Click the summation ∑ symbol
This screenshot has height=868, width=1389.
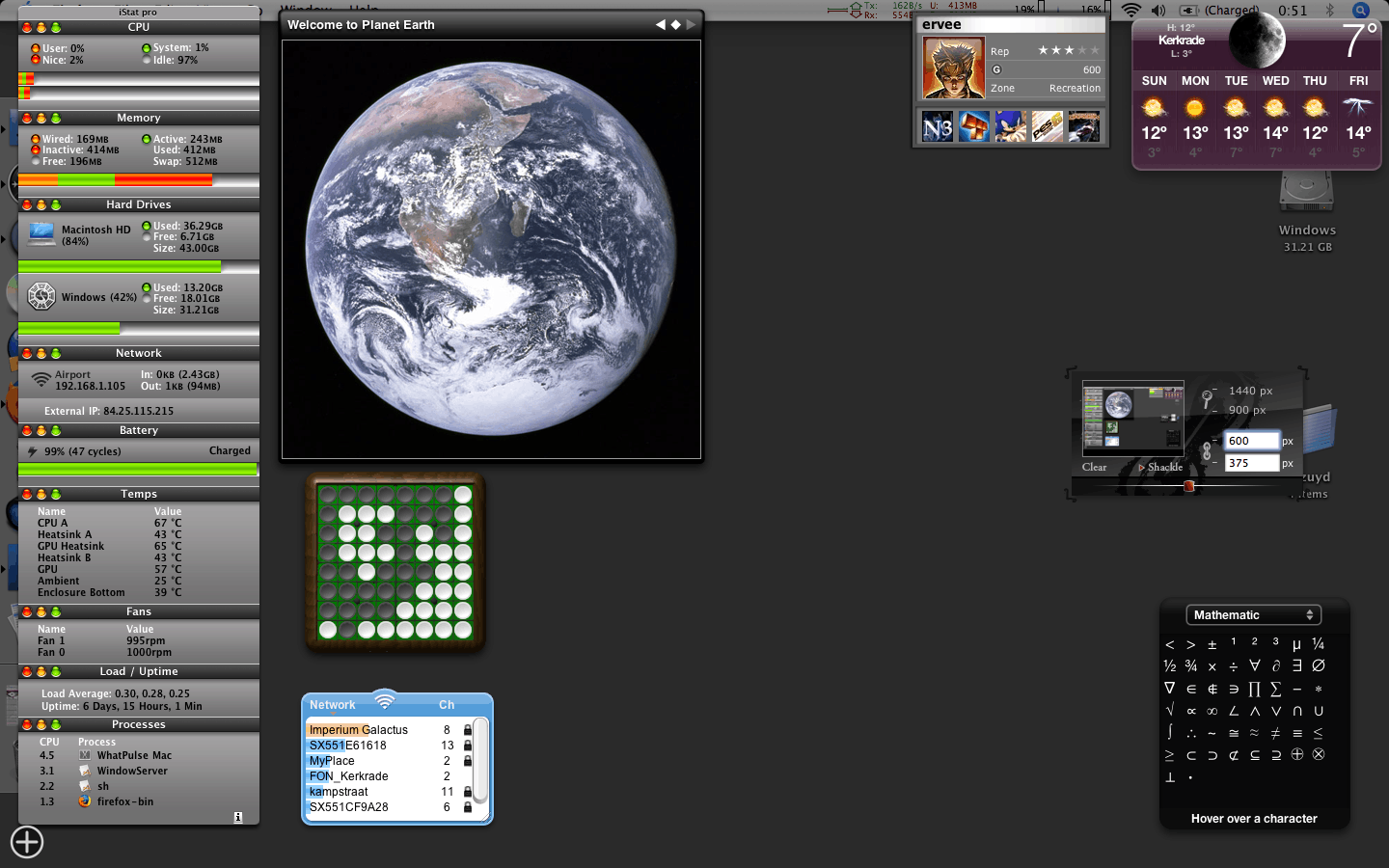click(1275, 689)
